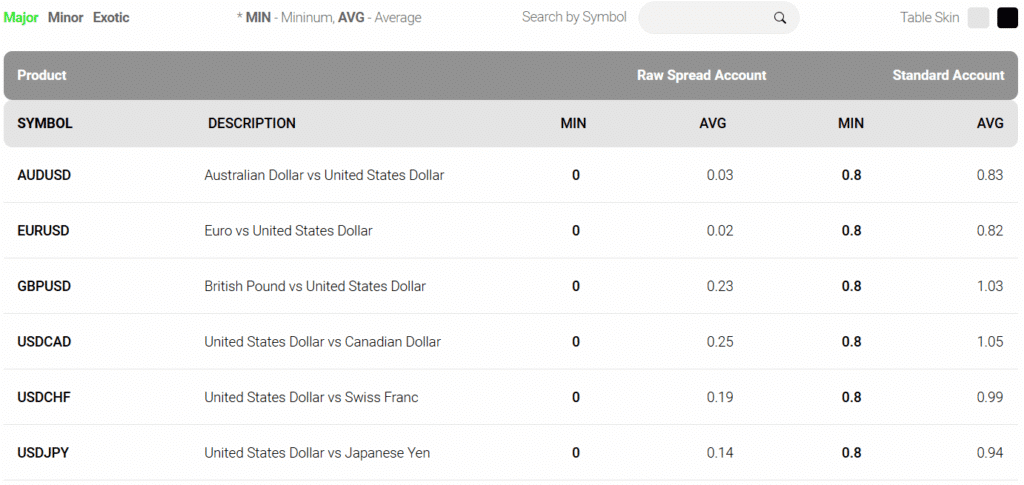The height and width of the screenshot is (485, 1024).
Task: Click USDCHF standard average value 0.99
Action: tap(990, 397)
